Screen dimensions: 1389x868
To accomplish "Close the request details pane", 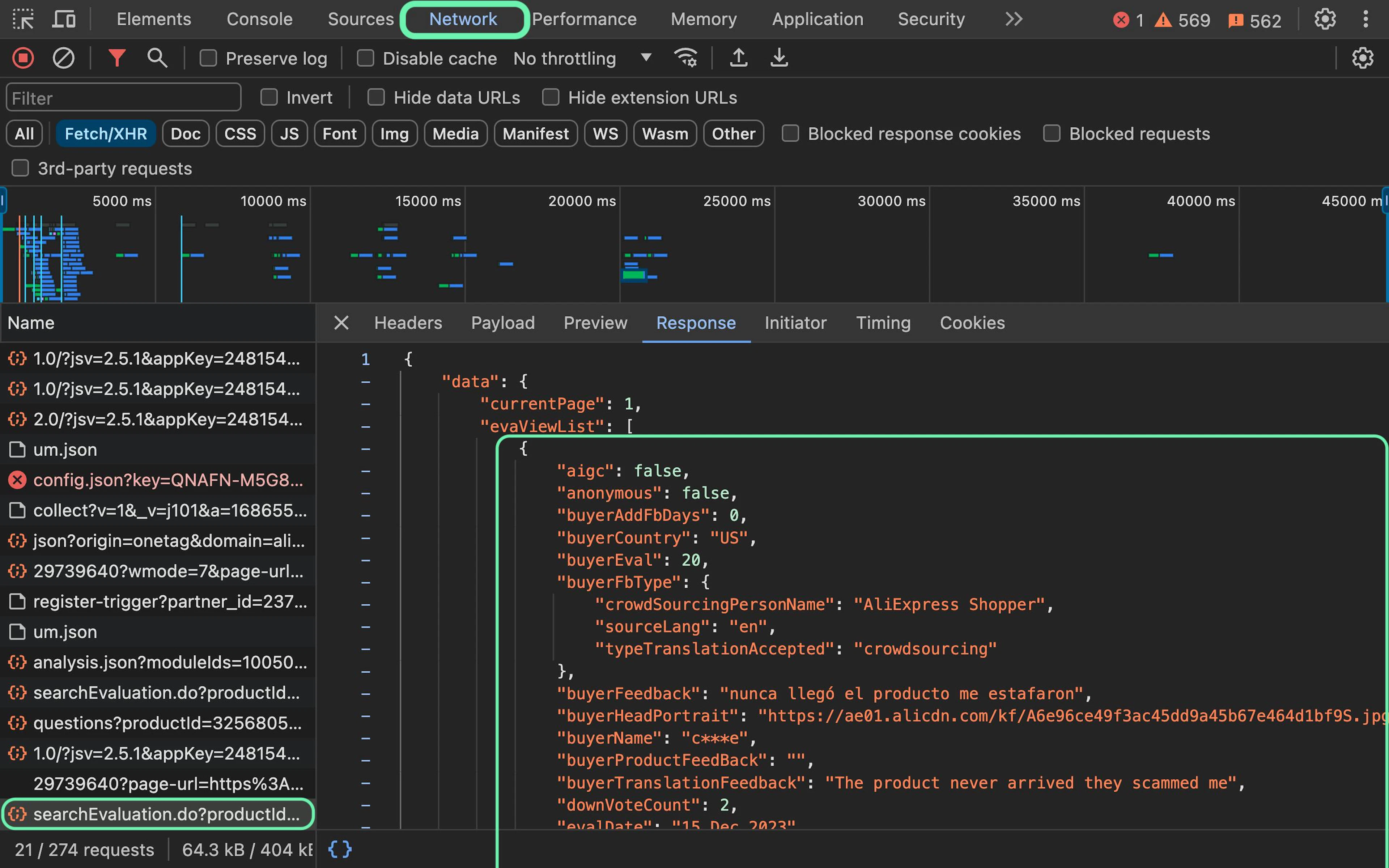I will 341,323.
